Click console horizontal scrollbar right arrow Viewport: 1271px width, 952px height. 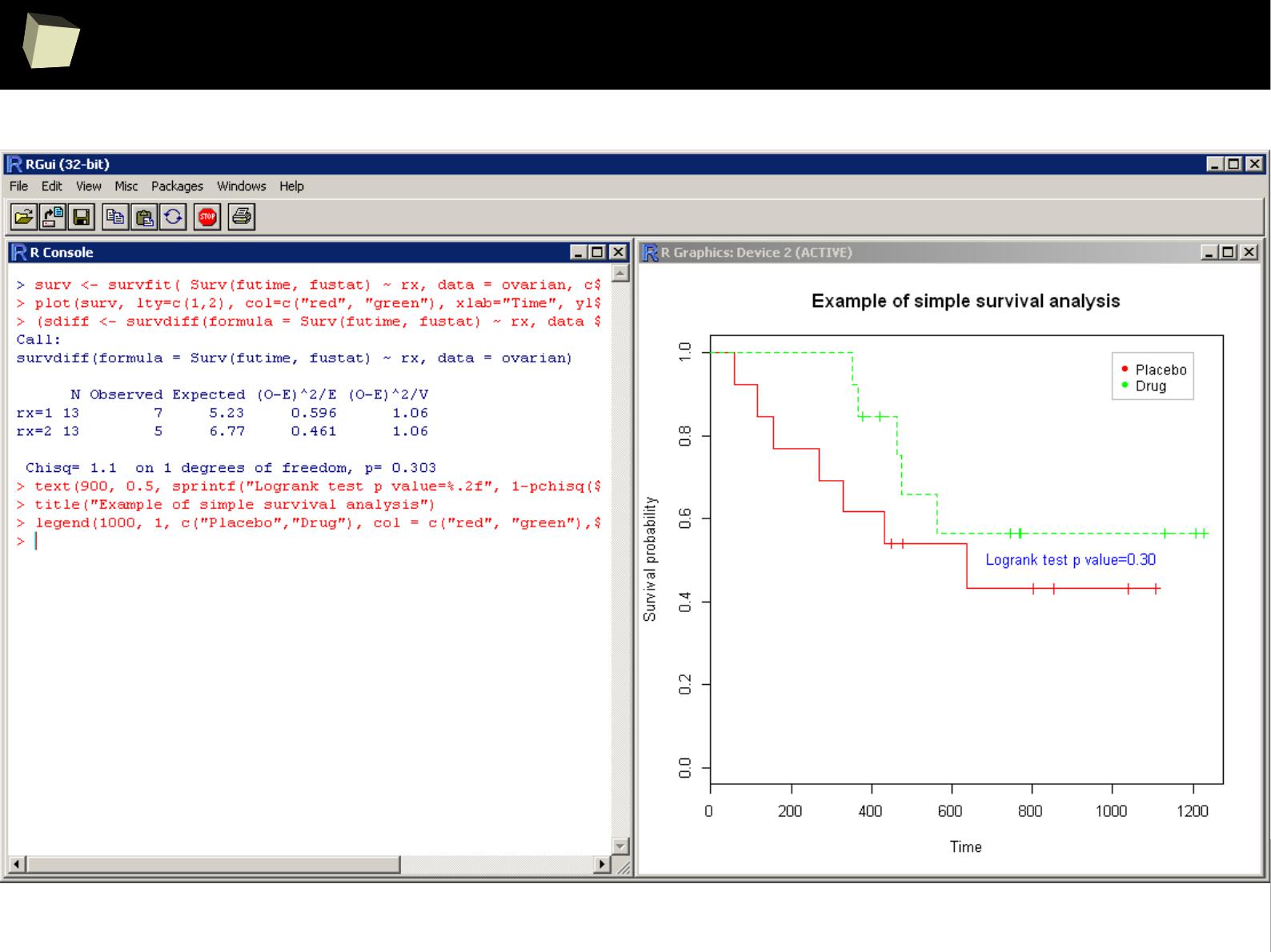(603, 864)
